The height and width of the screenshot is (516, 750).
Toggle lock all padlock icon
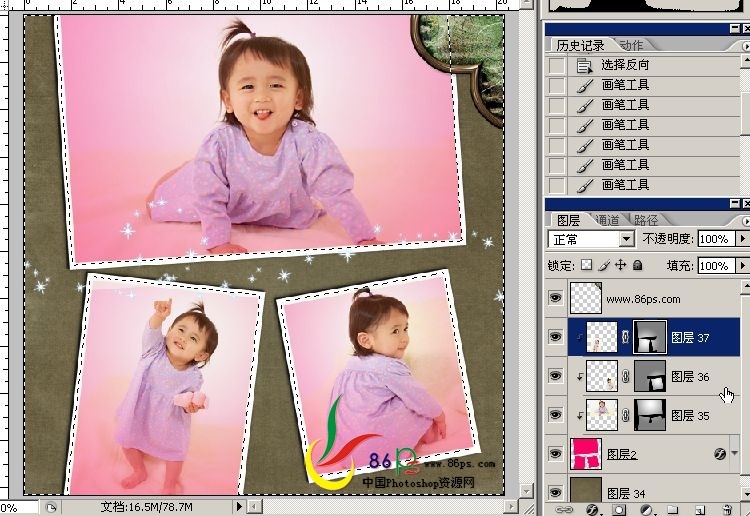coord(638,265)
